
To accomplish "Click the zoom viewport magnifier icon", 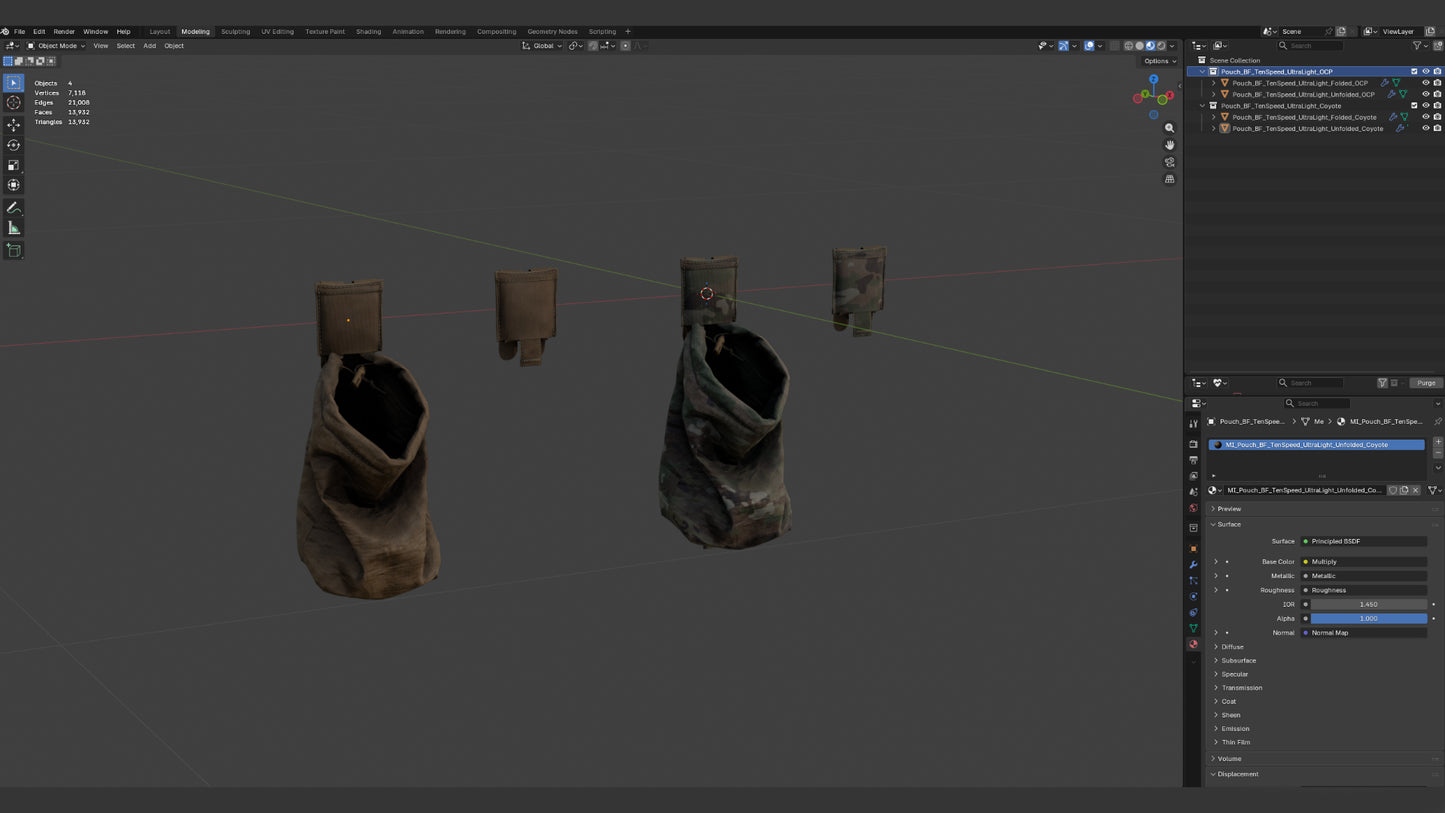I will click(1169, 128).
